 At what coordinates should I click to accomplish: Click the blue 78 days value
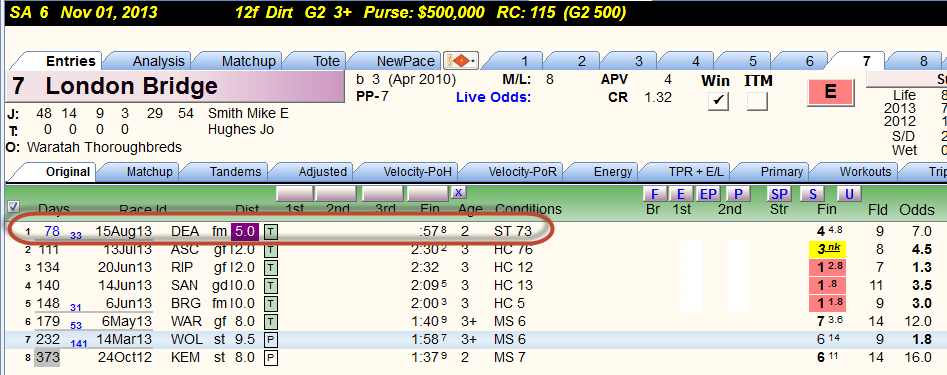[x=52, y=231]
